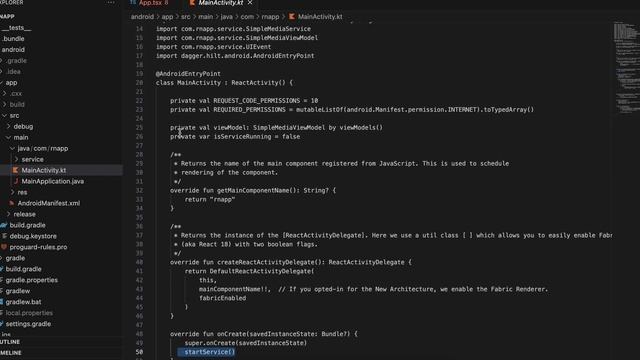Viewport: 640px width, 360px height.
Task: Click the 'rnapp' breadcrumb segment
Action: [270, 17]
